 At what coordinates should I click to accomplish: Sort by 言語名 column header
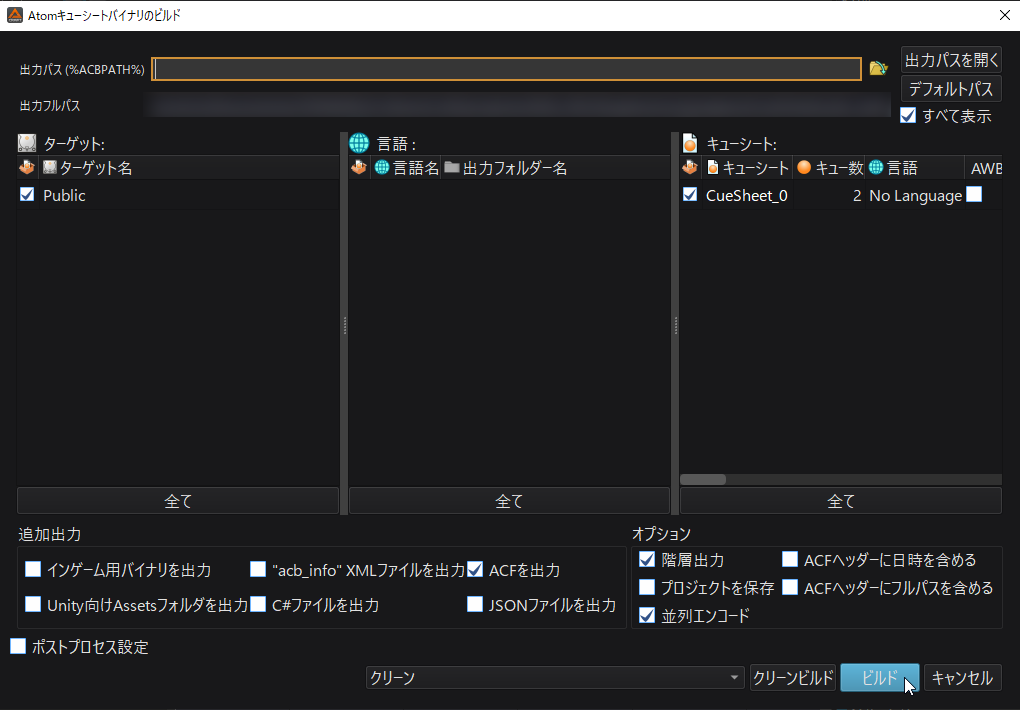click(406, 168)
